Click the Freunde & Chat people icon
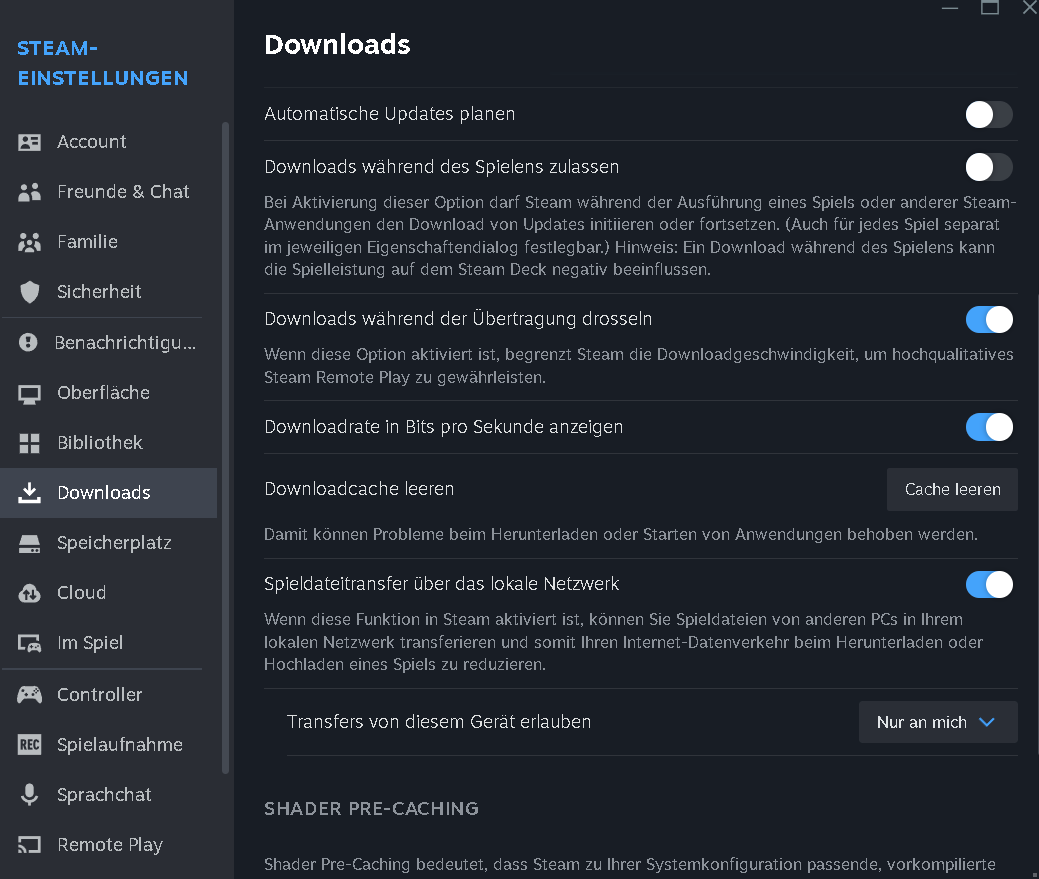 (x=29, y=192)
